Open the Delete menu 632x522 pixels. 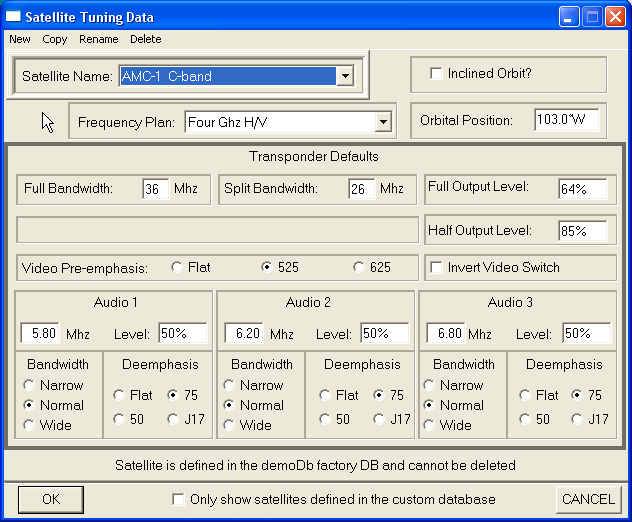(145, 39)
